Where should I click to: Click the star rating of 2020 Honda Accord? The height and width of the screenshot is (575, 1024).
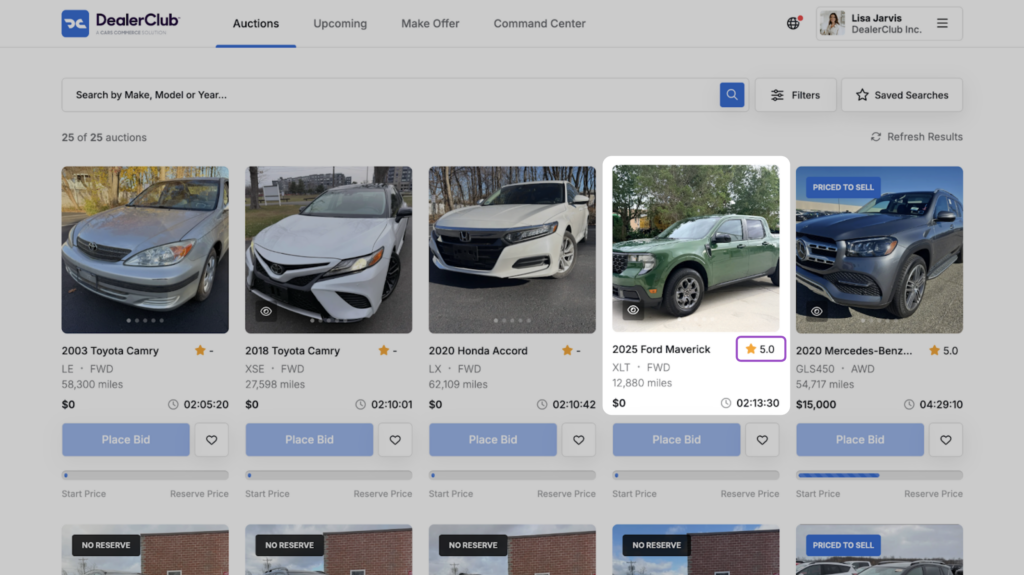pyautogui.click(x=571, y=351)
